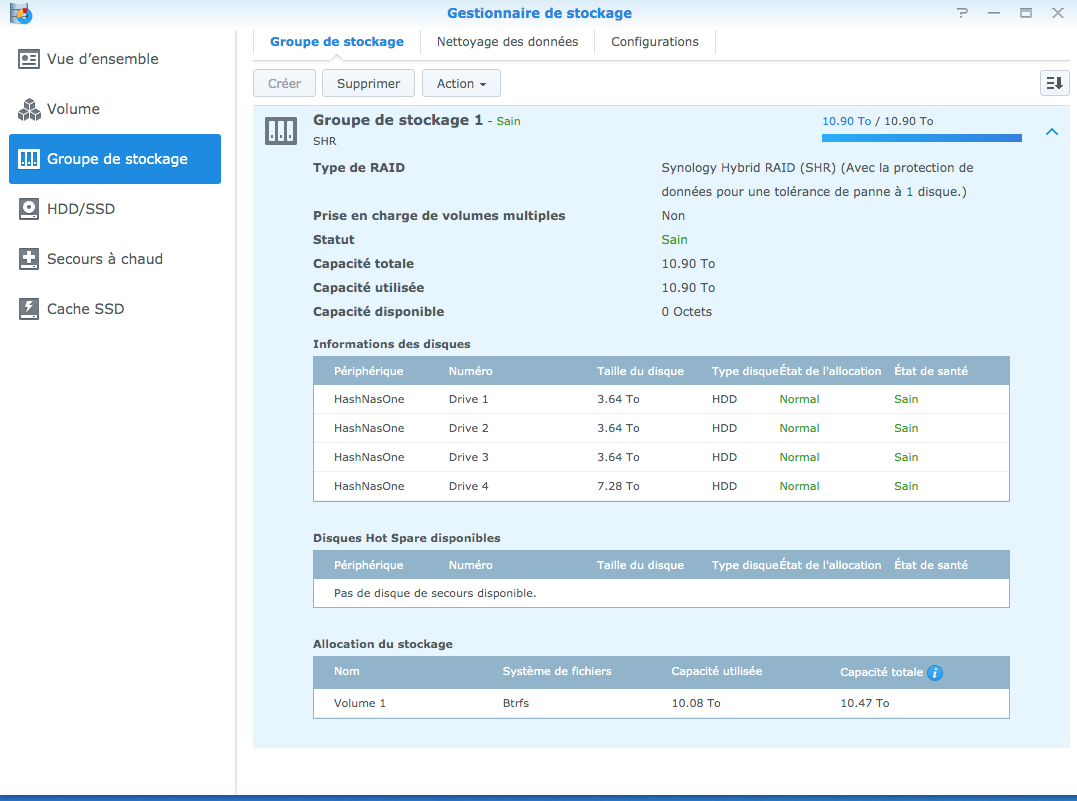1077x801 pixels.
Task: Click the Créer button
Action: pyautogui.click(x=284, y=84)
